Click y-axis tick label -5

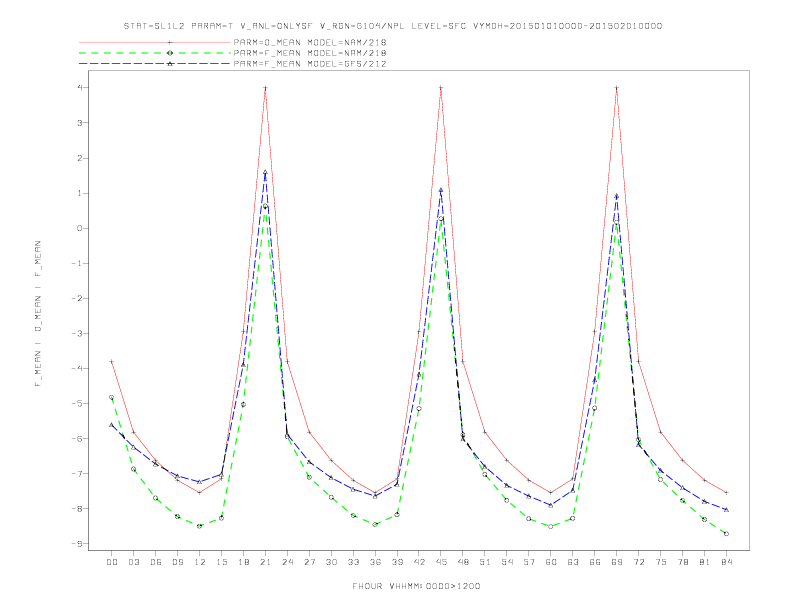tap(77, 403)
